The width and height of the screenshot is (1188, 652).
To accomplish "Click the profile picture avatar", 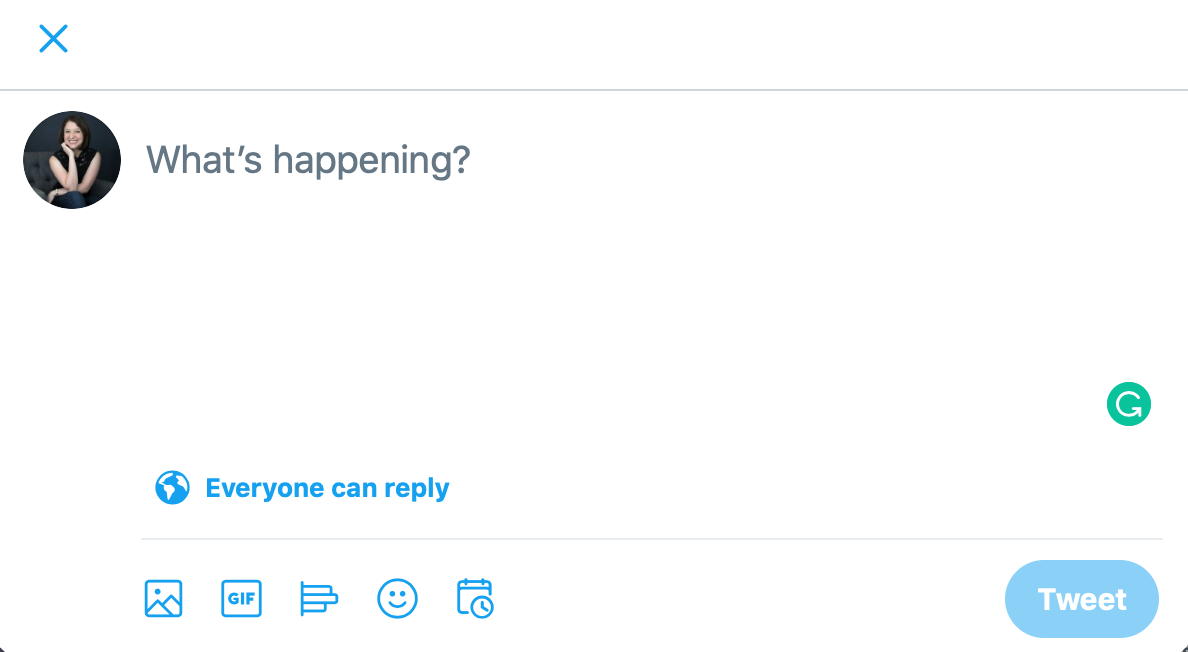I will [72, 160].
